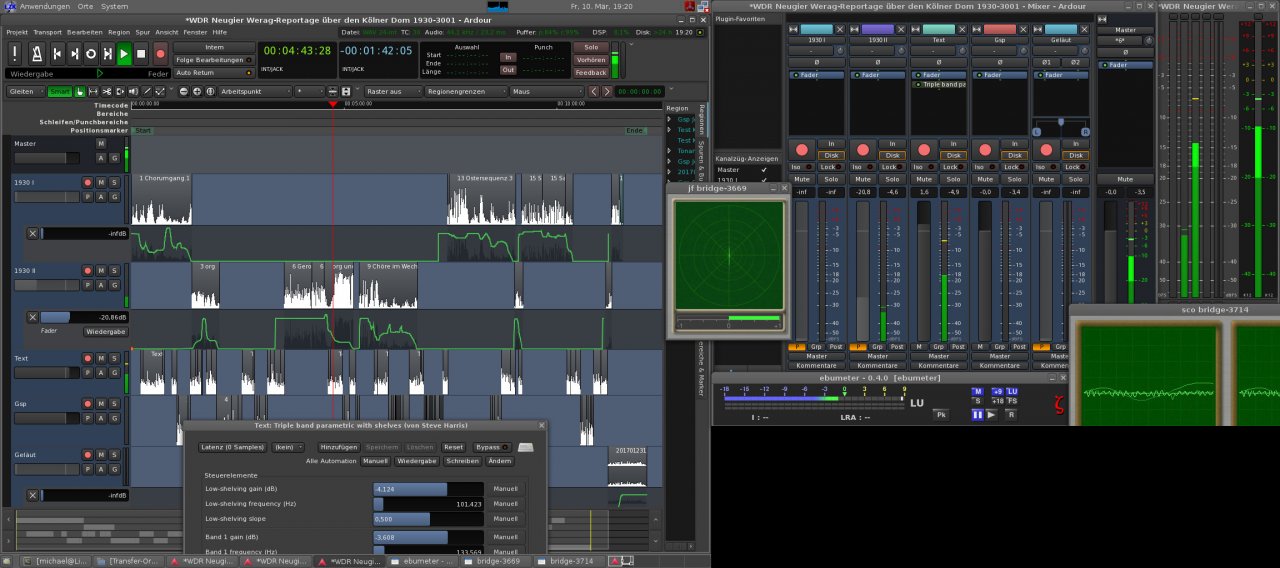Toggle Auto Return option
This screenshot has width=1280, height=568.
click(214, 72)
